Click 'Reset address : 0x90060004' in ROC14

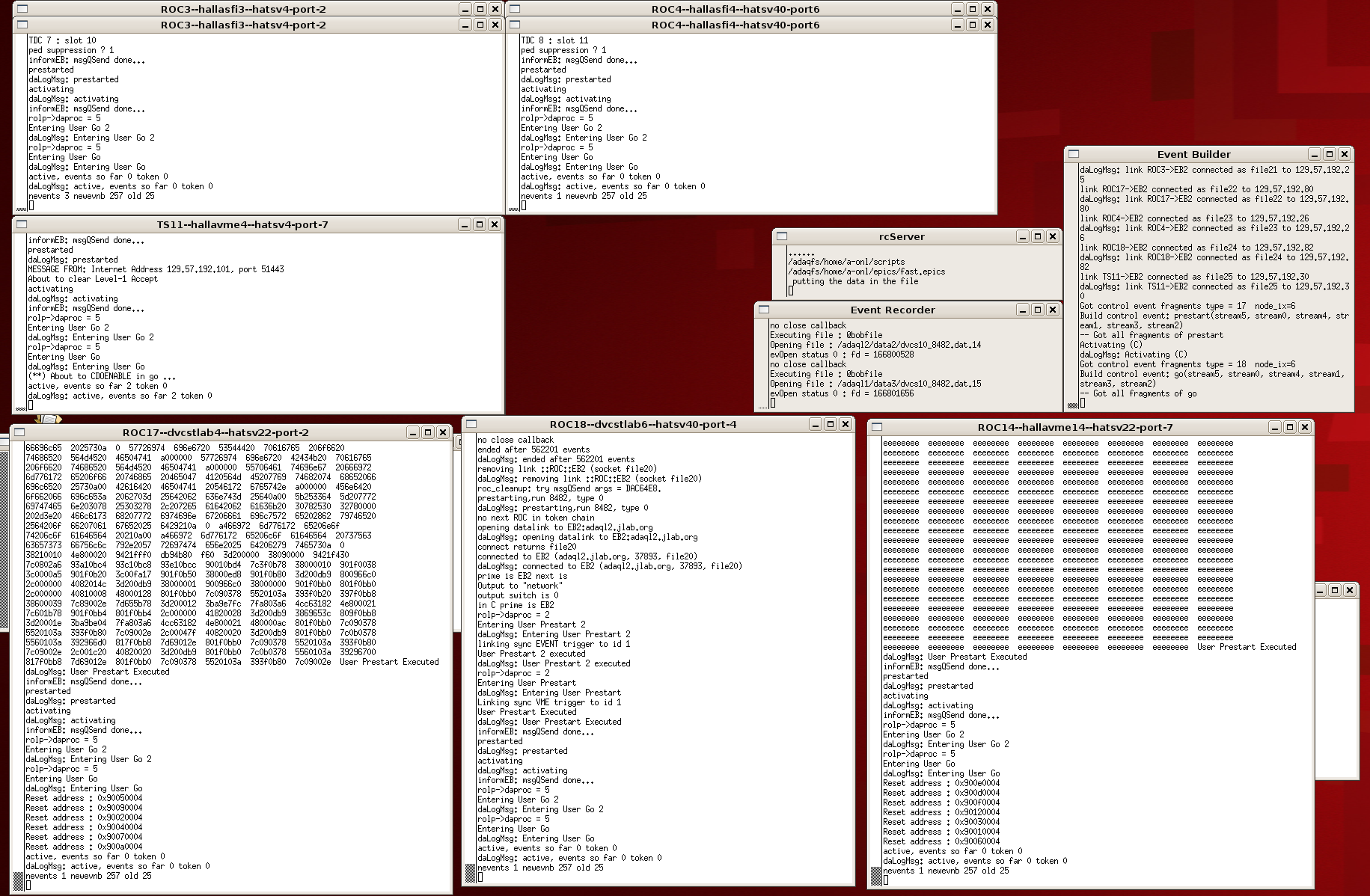pos(941,841)
